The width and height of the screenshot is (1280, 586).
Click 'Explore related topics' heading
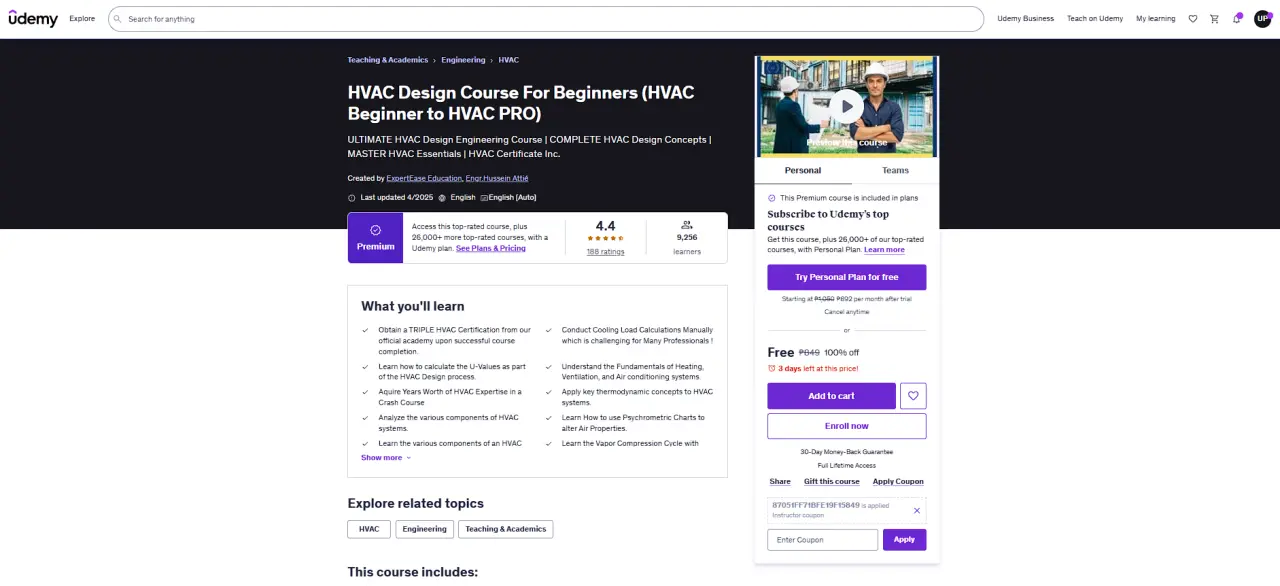coord(415,504)
